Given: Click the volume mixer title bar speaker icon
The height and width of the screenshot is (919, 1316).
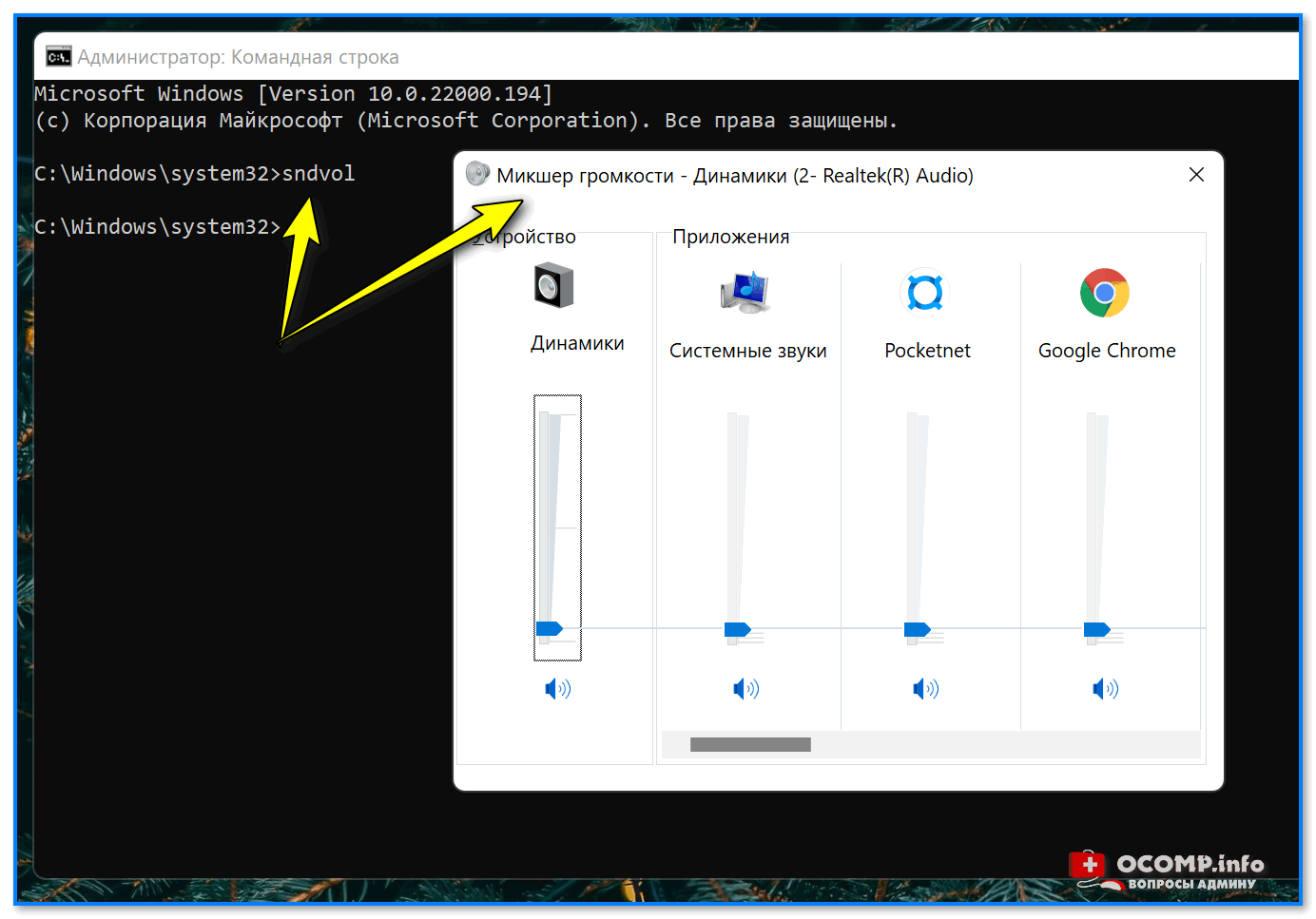Looking at the screenshot, I should click(477, 174).
